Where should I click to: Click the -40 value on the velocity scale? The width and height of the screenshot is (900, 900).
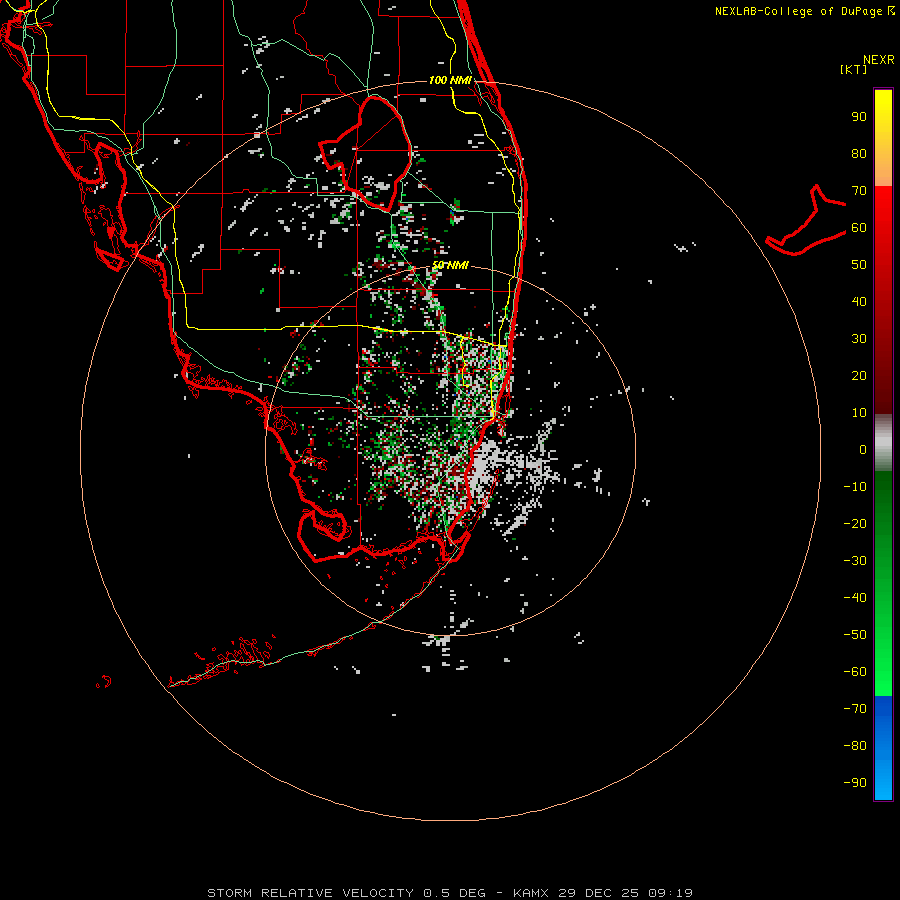[855, 598]
